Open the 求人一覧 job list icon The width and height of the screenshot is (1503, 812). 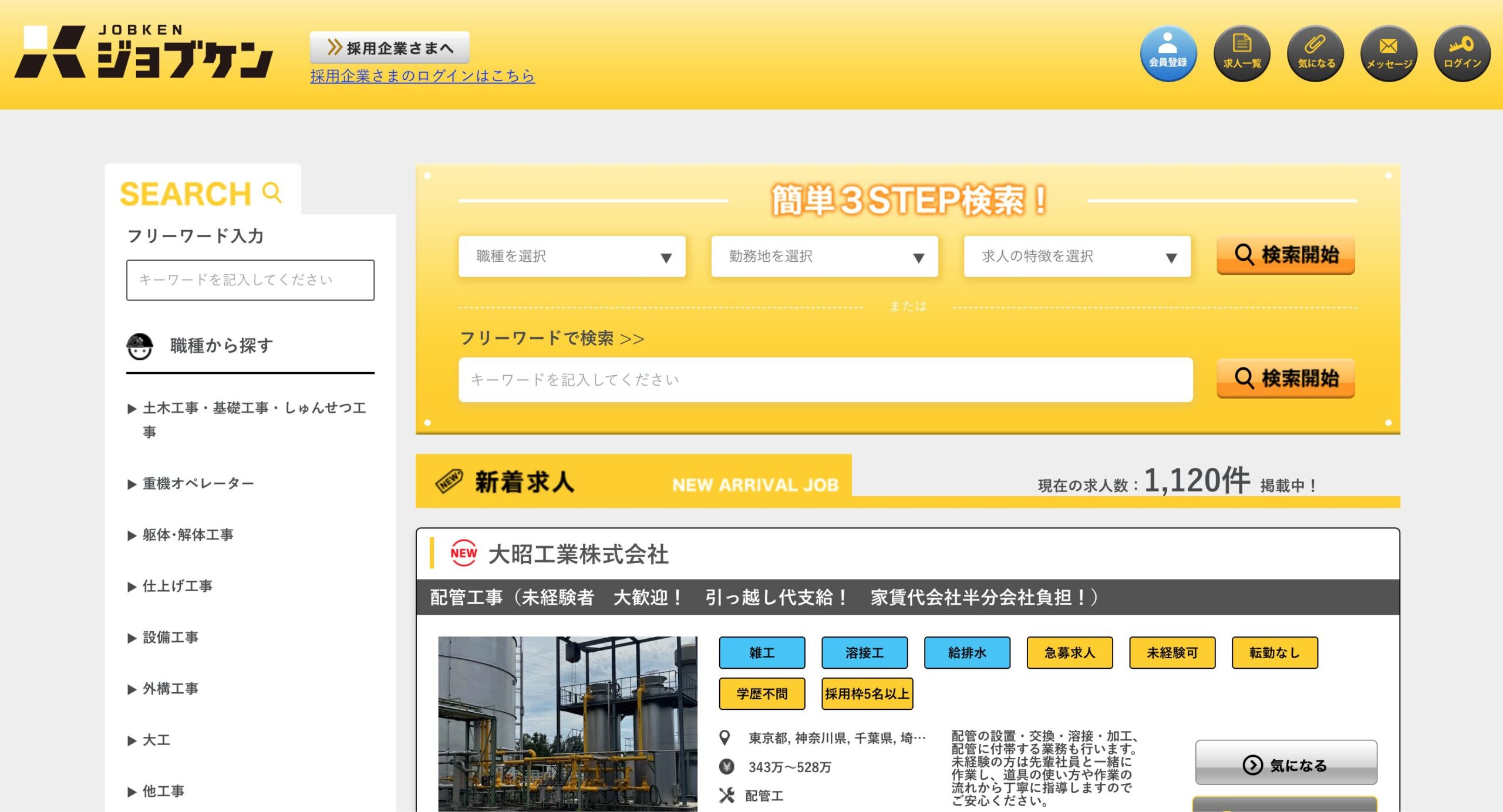pyautogui.click(x=1242, y=53)
